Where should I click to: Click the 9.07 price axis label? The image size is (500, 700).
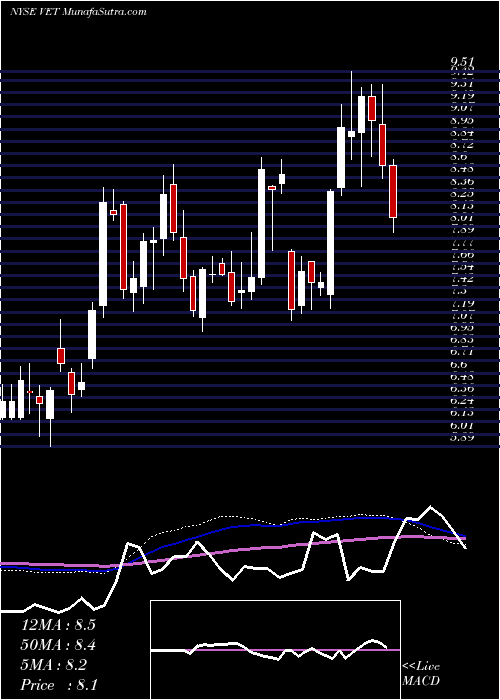click(x=462, y=108)
